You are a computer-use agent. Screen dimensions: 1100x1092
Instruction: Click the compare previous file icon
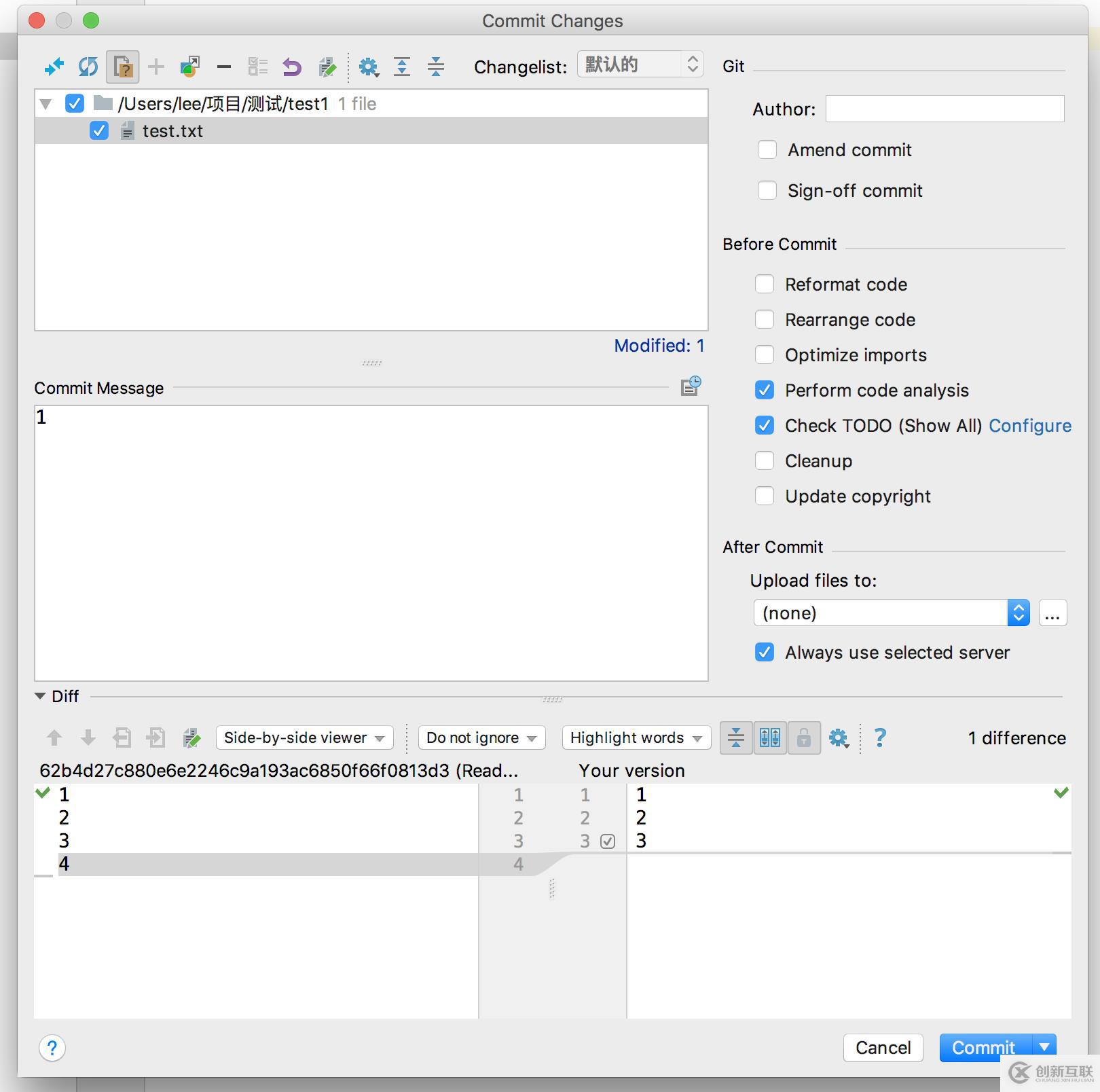point(122,738)
